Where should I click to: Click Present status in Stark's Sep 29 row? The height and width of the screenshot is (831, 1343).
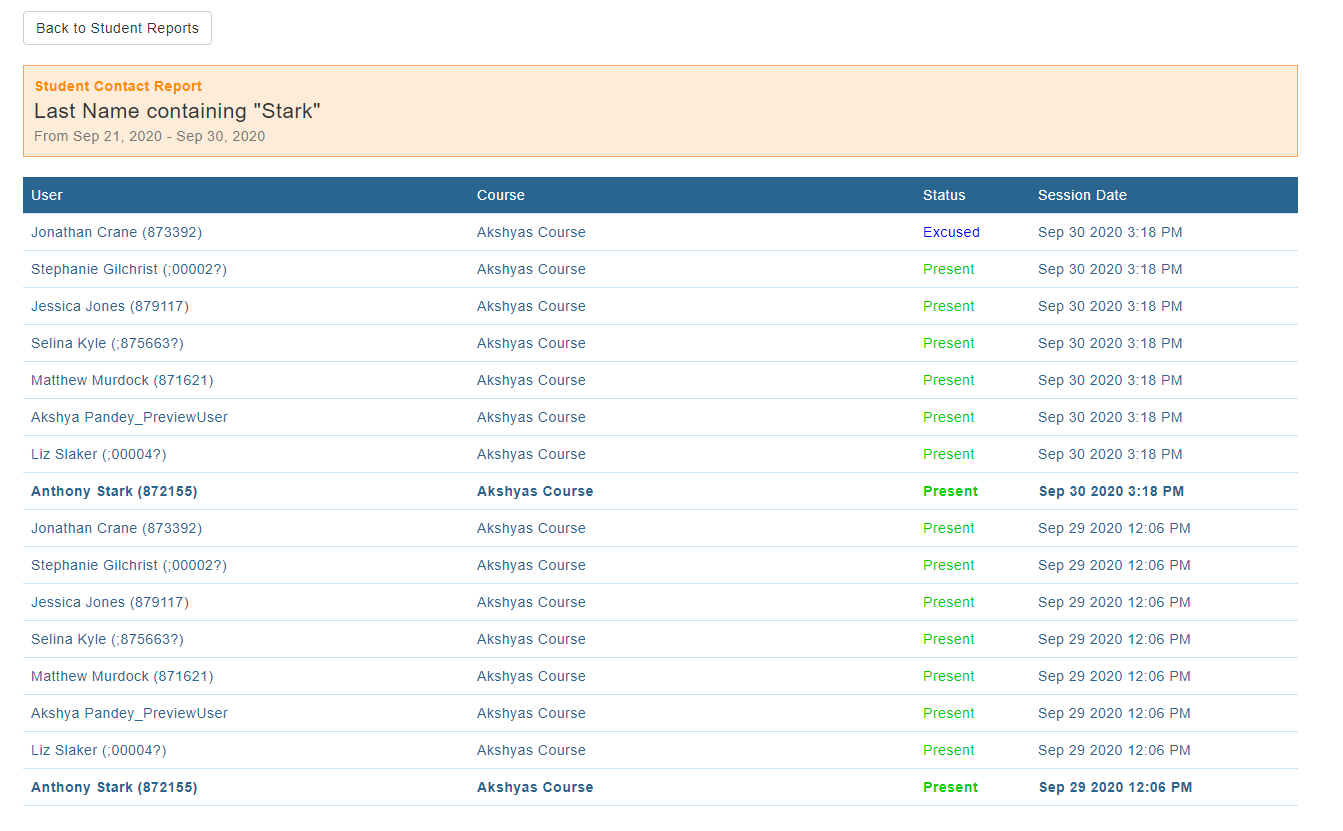point(950,787)
